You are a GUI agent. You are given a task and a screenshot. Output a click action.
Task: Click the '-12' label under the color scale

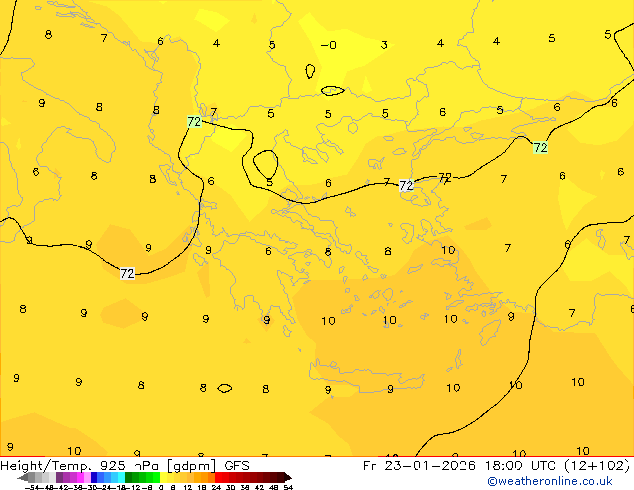click(x=133, y=487)
